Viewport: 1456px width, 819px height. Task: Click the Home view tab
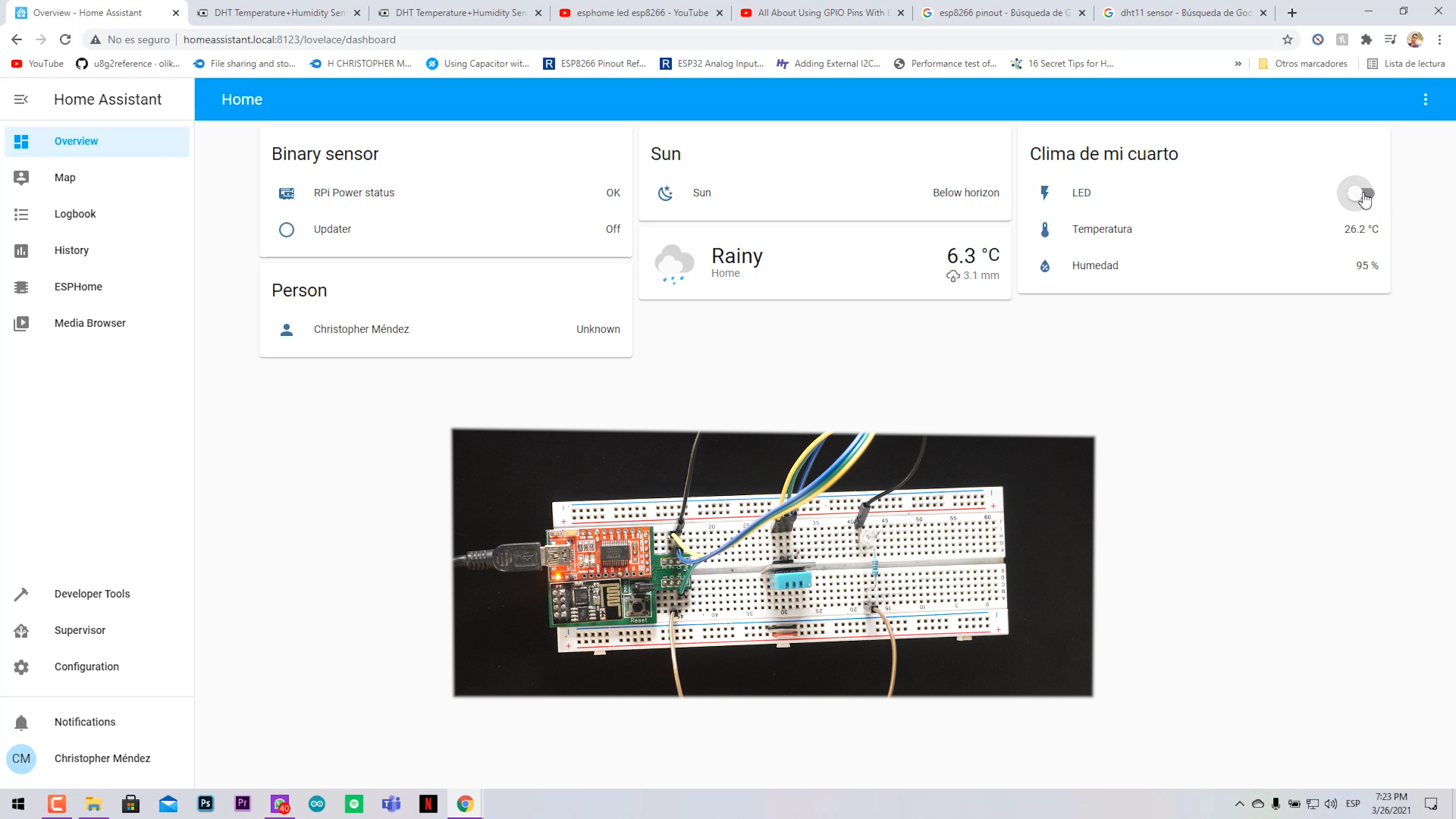242,99
